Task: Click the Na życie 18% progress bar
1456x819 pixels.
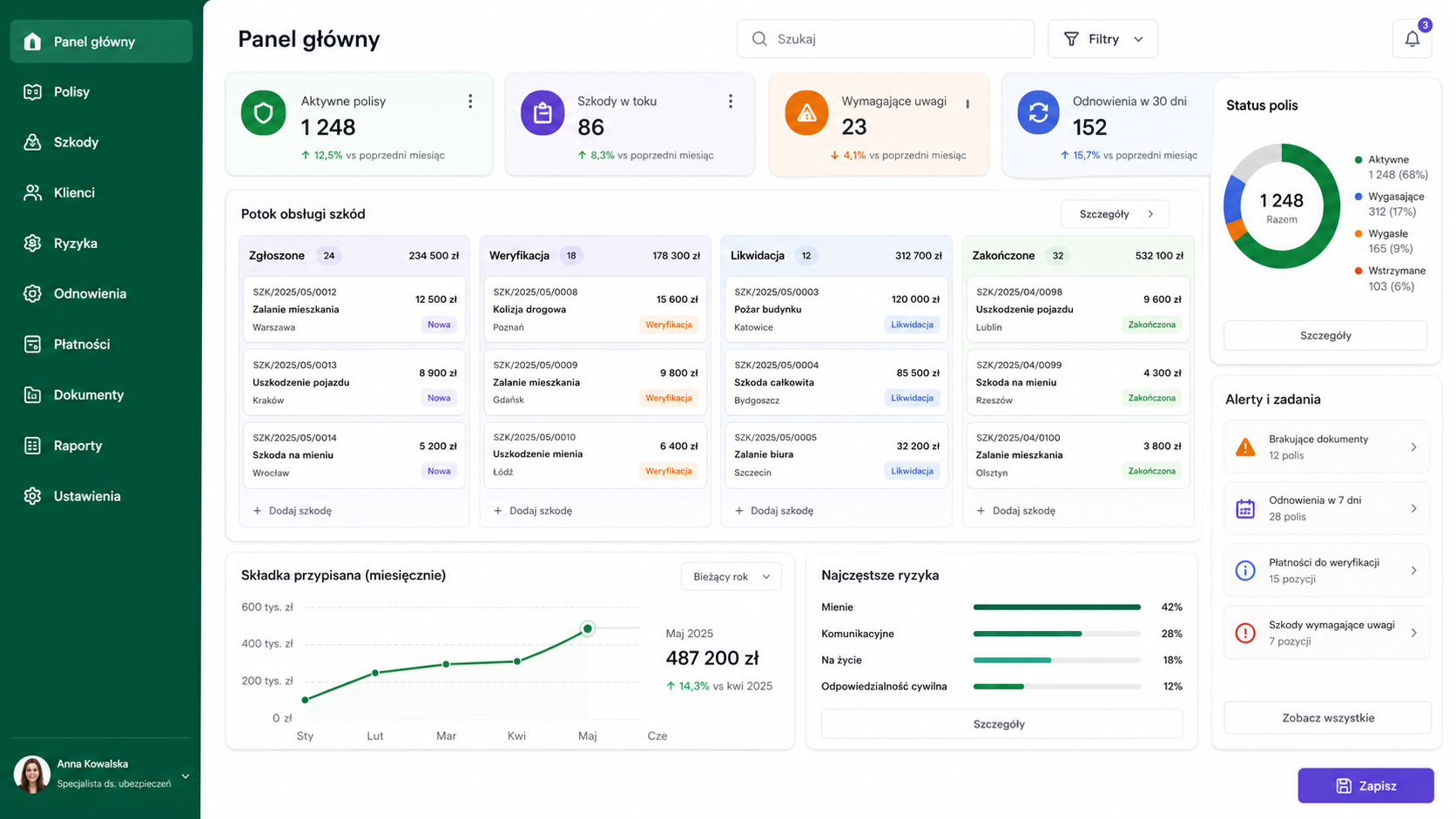Action: coord(1056,661)
